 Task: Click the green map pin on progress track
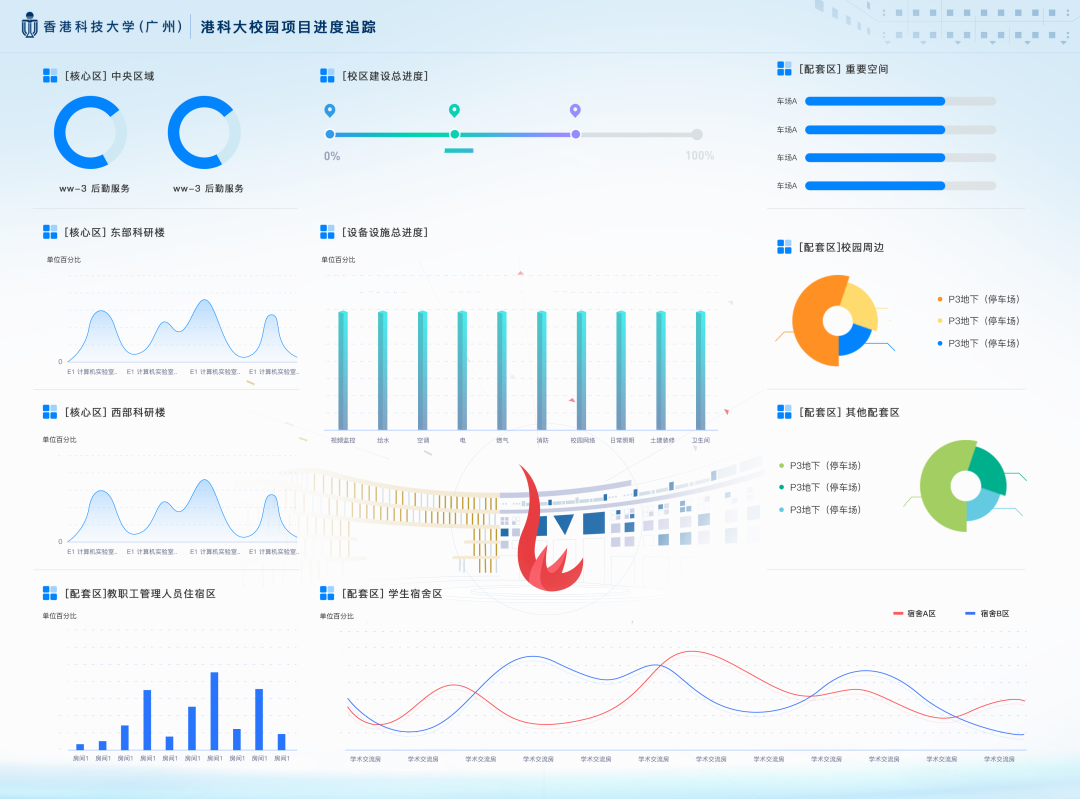click(454, 110)
